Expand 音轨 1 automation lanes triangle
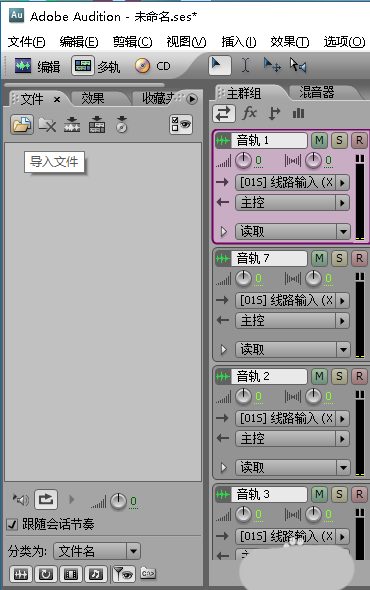Image resolution: width=370 pixels, height=590 pixels. tap(224, 232)
